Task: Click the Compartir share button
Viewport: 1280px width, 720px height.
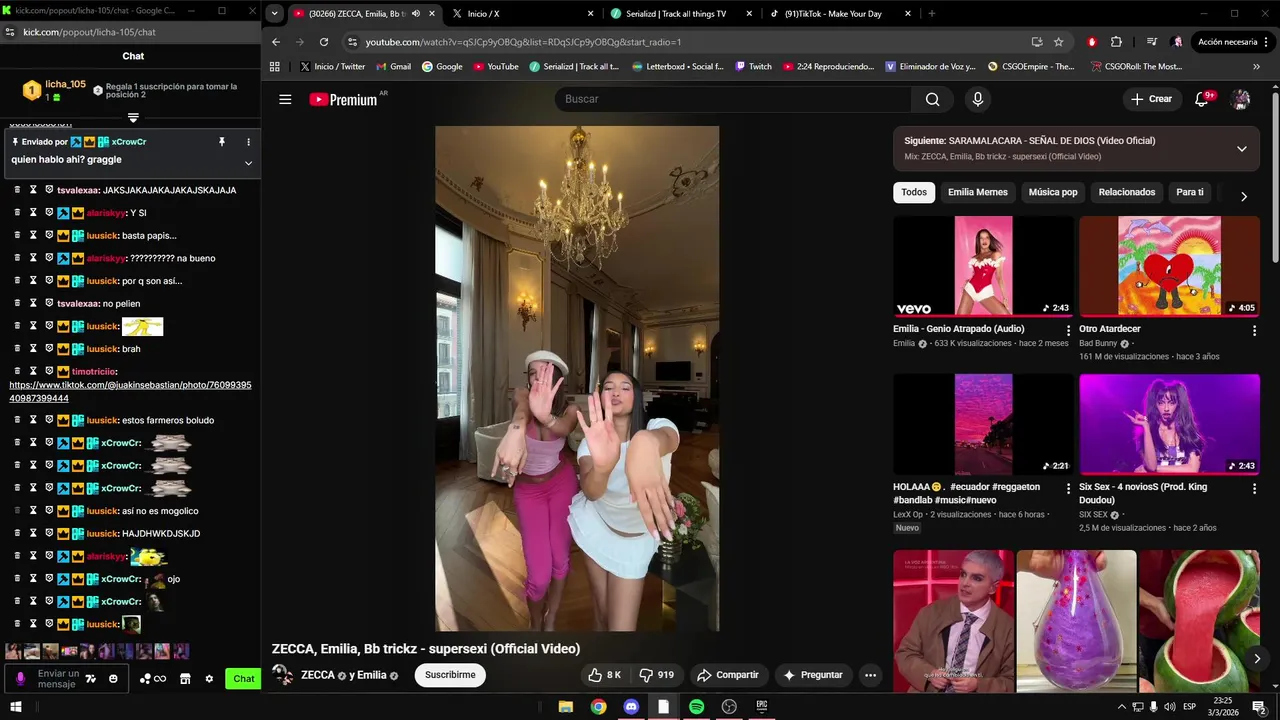Action: point(728,675)
